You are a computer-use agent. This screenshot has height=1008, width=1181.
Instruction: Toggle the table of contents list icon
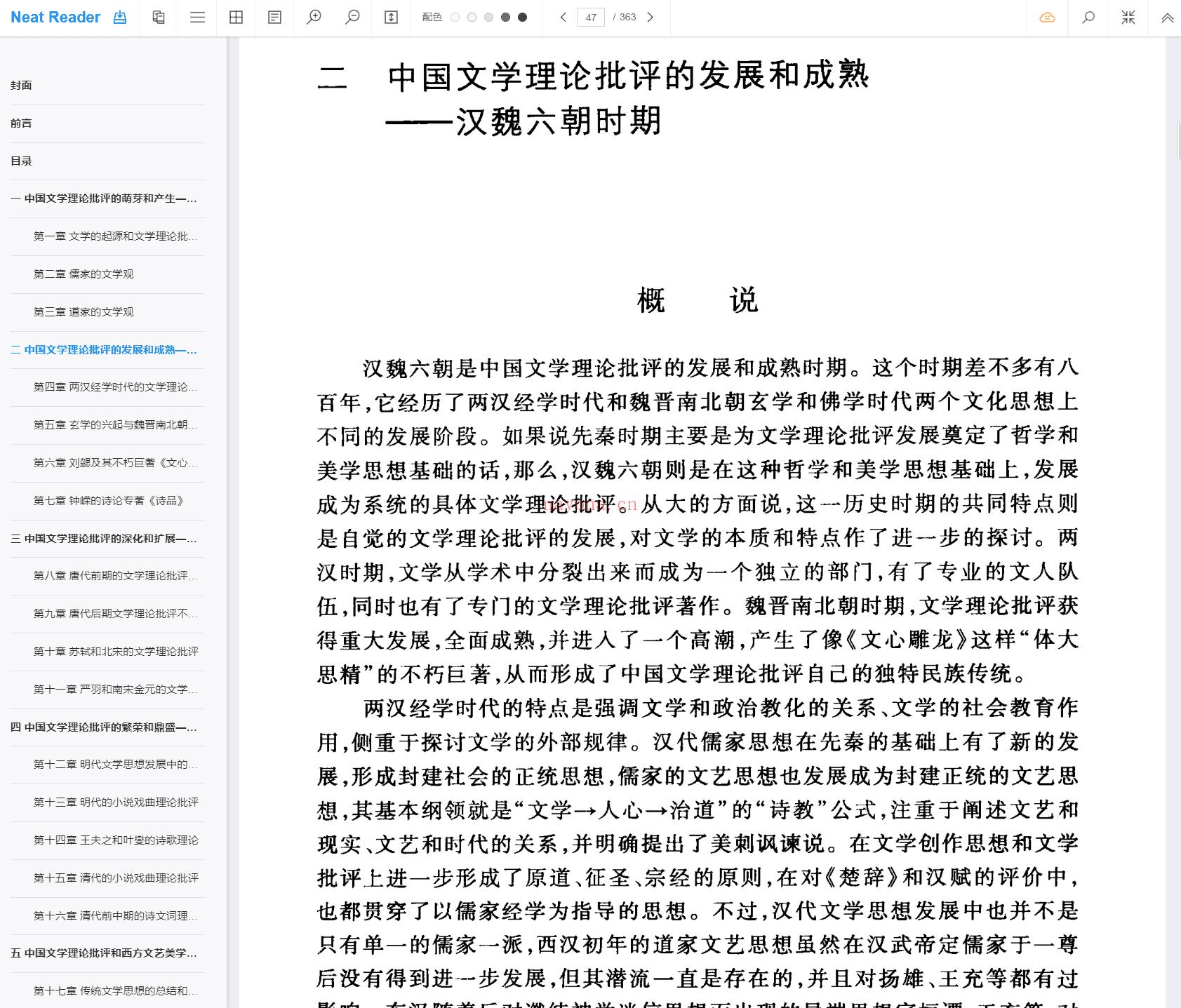point(197,18)
